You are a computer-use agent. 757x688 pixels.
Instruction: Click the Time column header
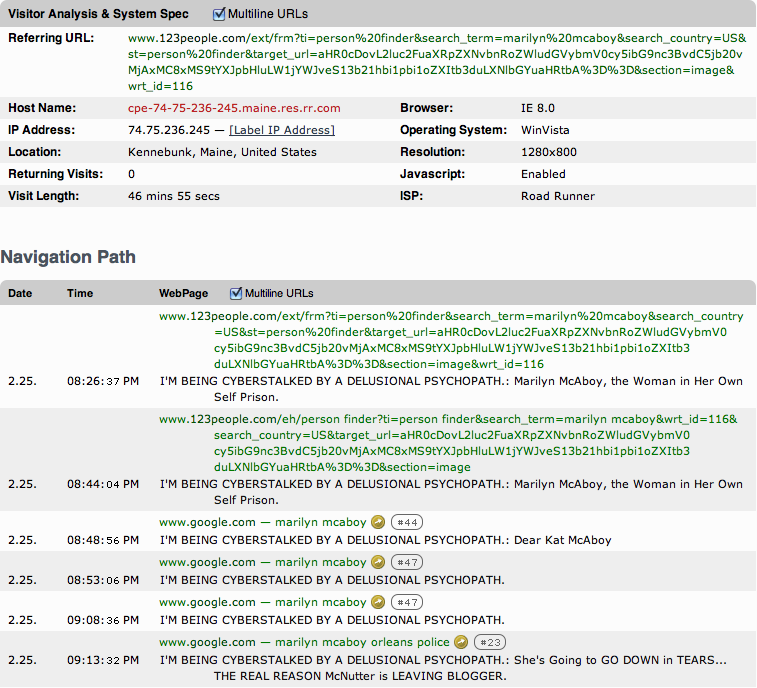[x=80, y=293]
